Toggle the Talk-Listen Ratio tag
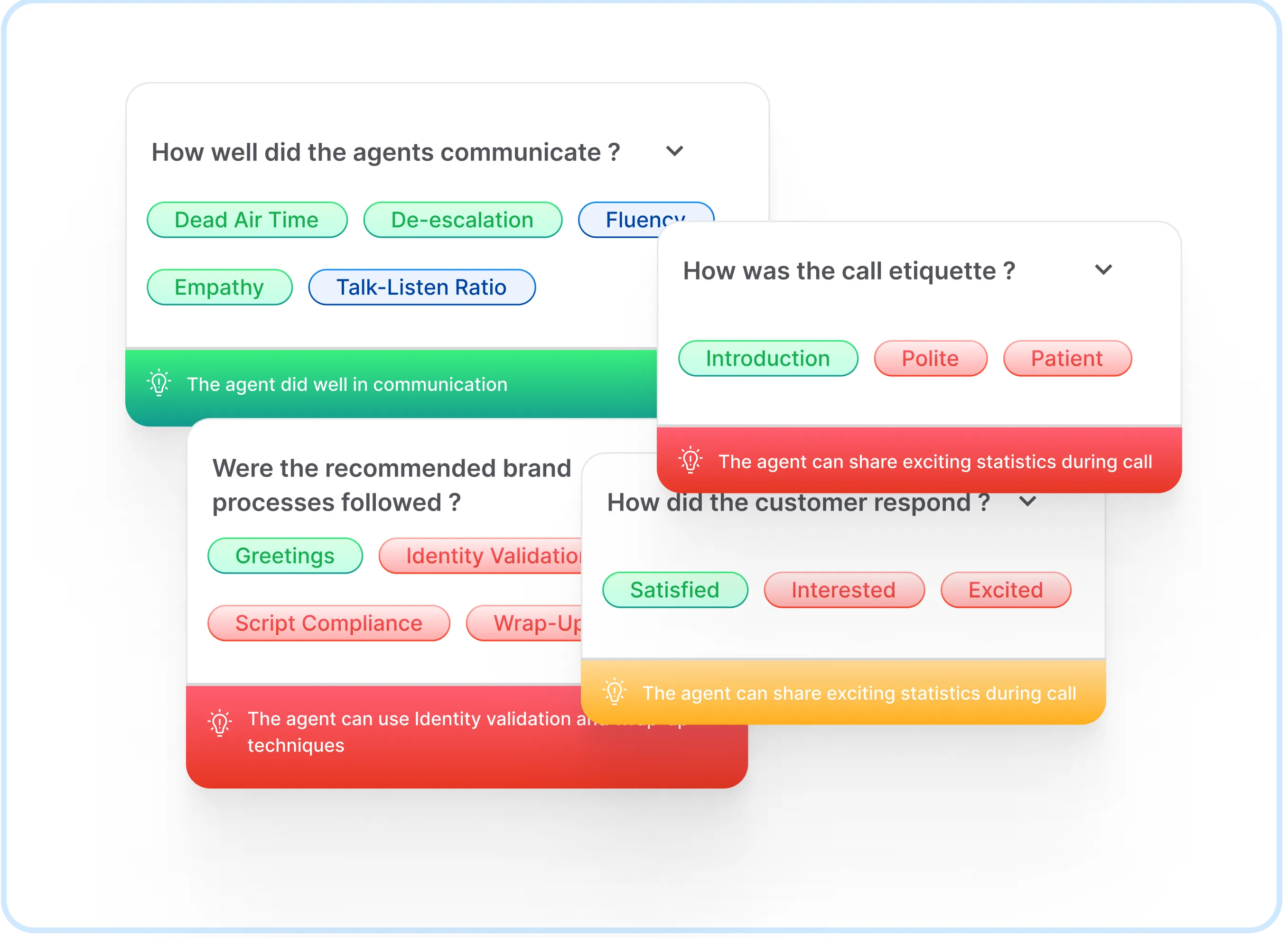This screenshot has height=938, width=1288. [x=421, y=288]
